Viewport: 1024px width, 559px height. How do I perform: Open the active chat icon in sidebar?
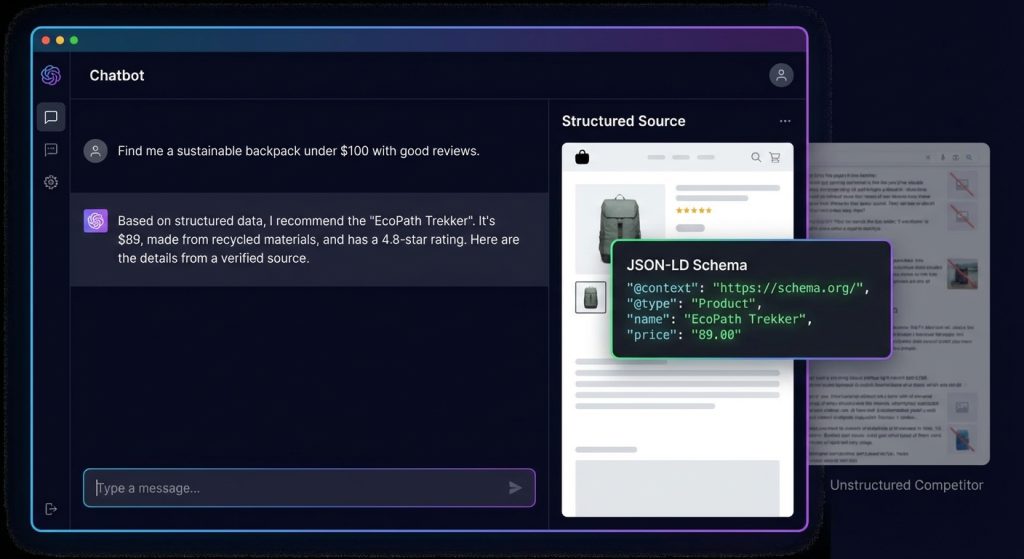pyautogui.click(x=51, y=117)
